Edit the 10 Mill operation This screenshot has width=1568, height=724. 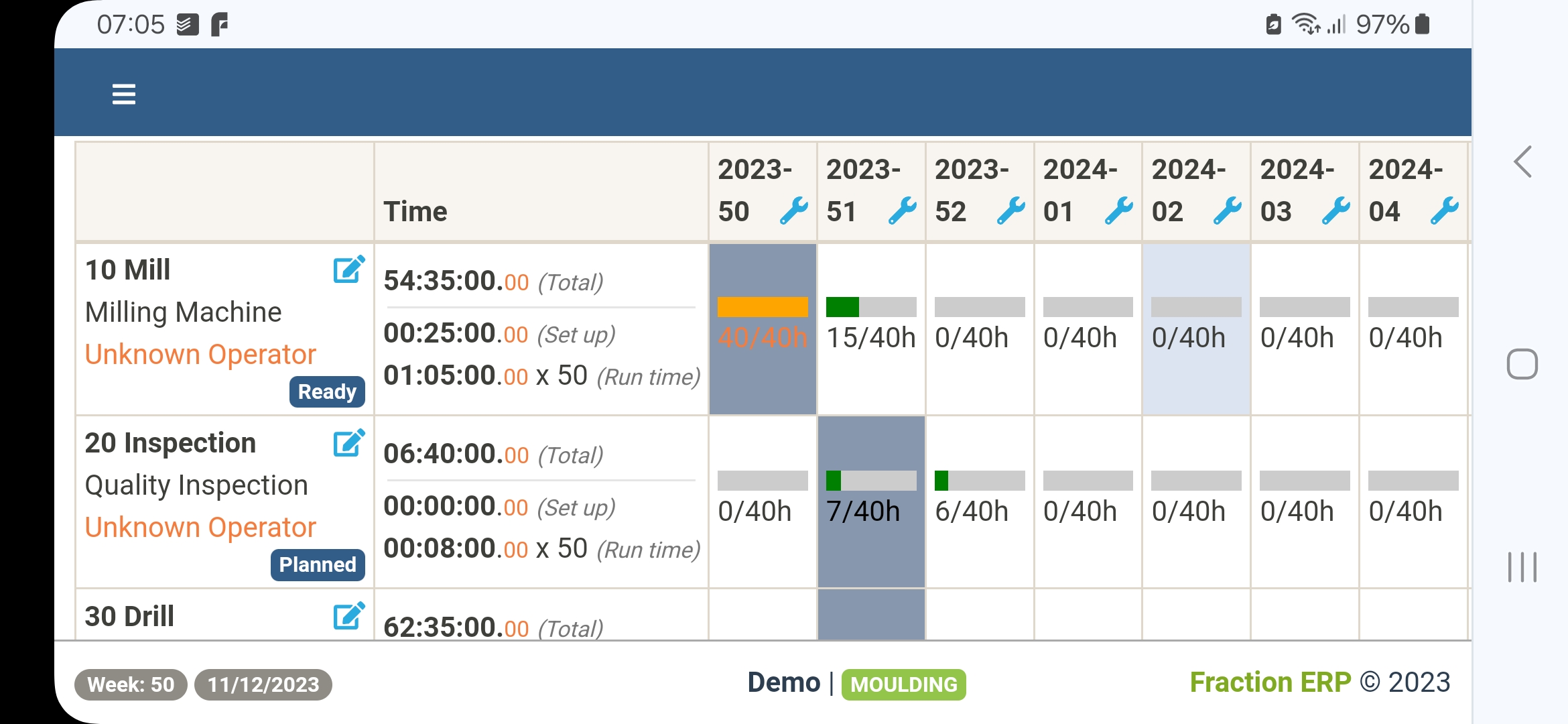coord(348,269)
